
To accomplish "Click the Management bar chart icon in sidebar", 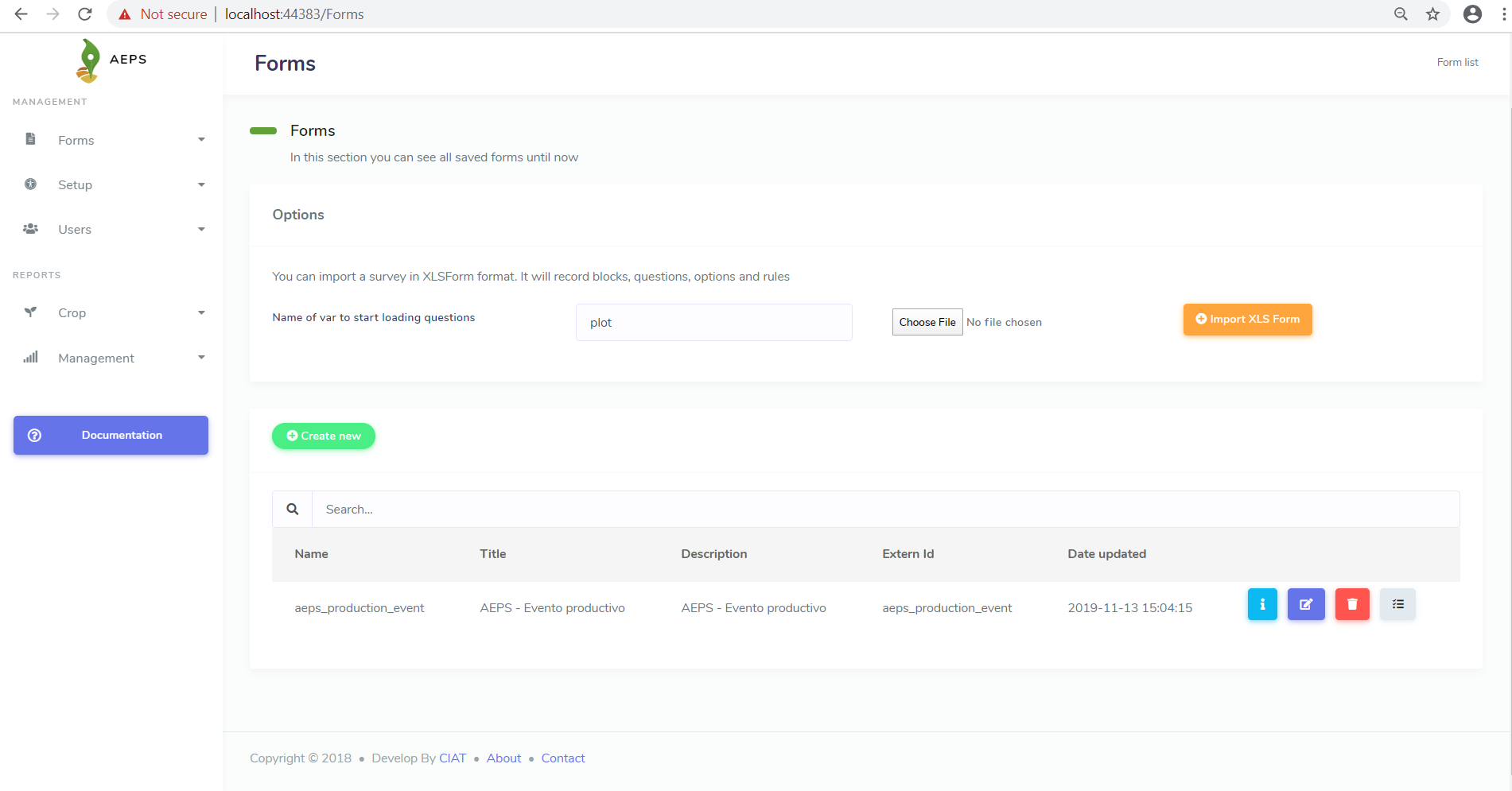I will pos(30,358).
